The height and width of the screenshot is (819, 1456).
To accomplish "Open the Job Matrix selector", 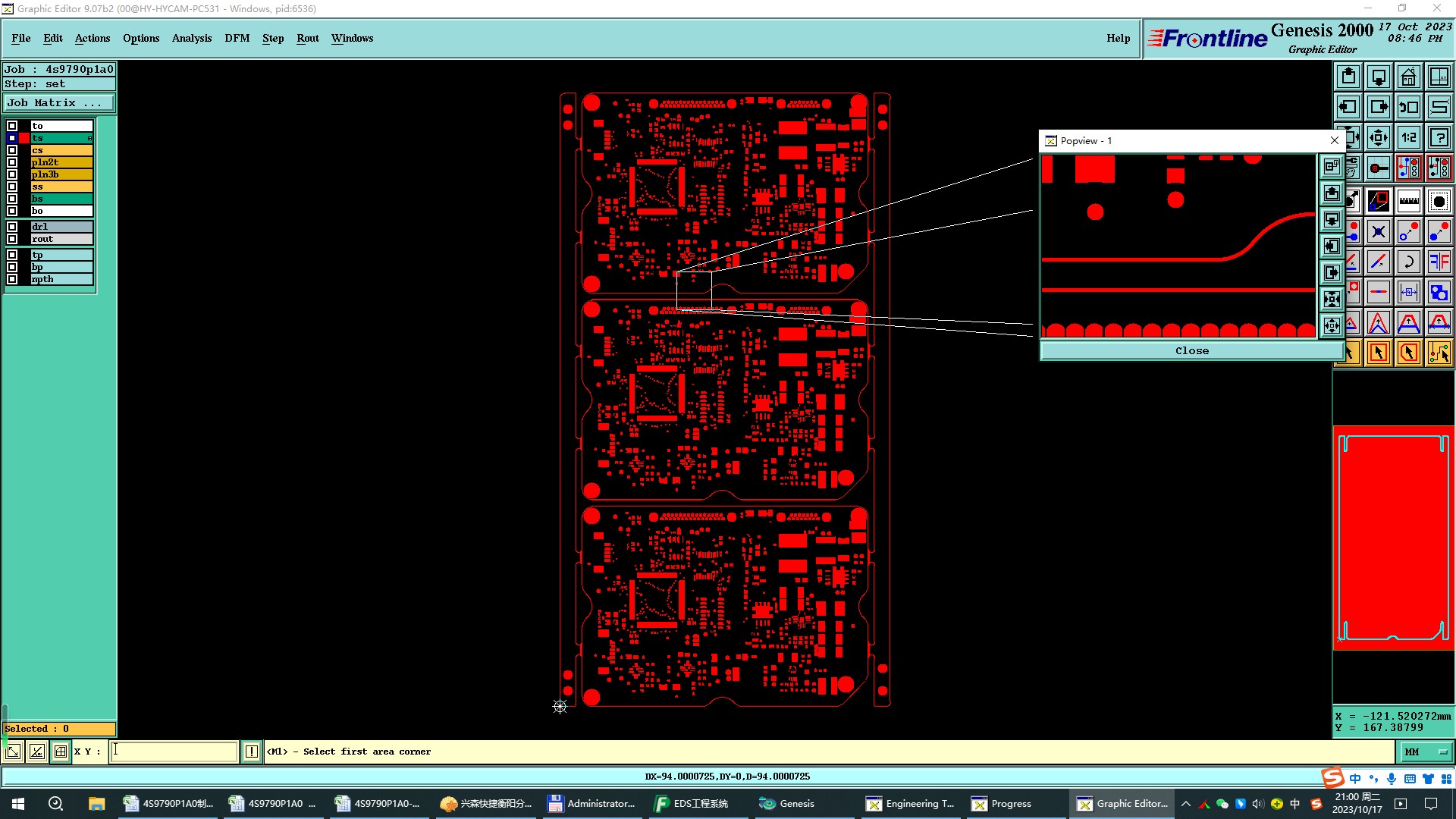I will [58, 103].
